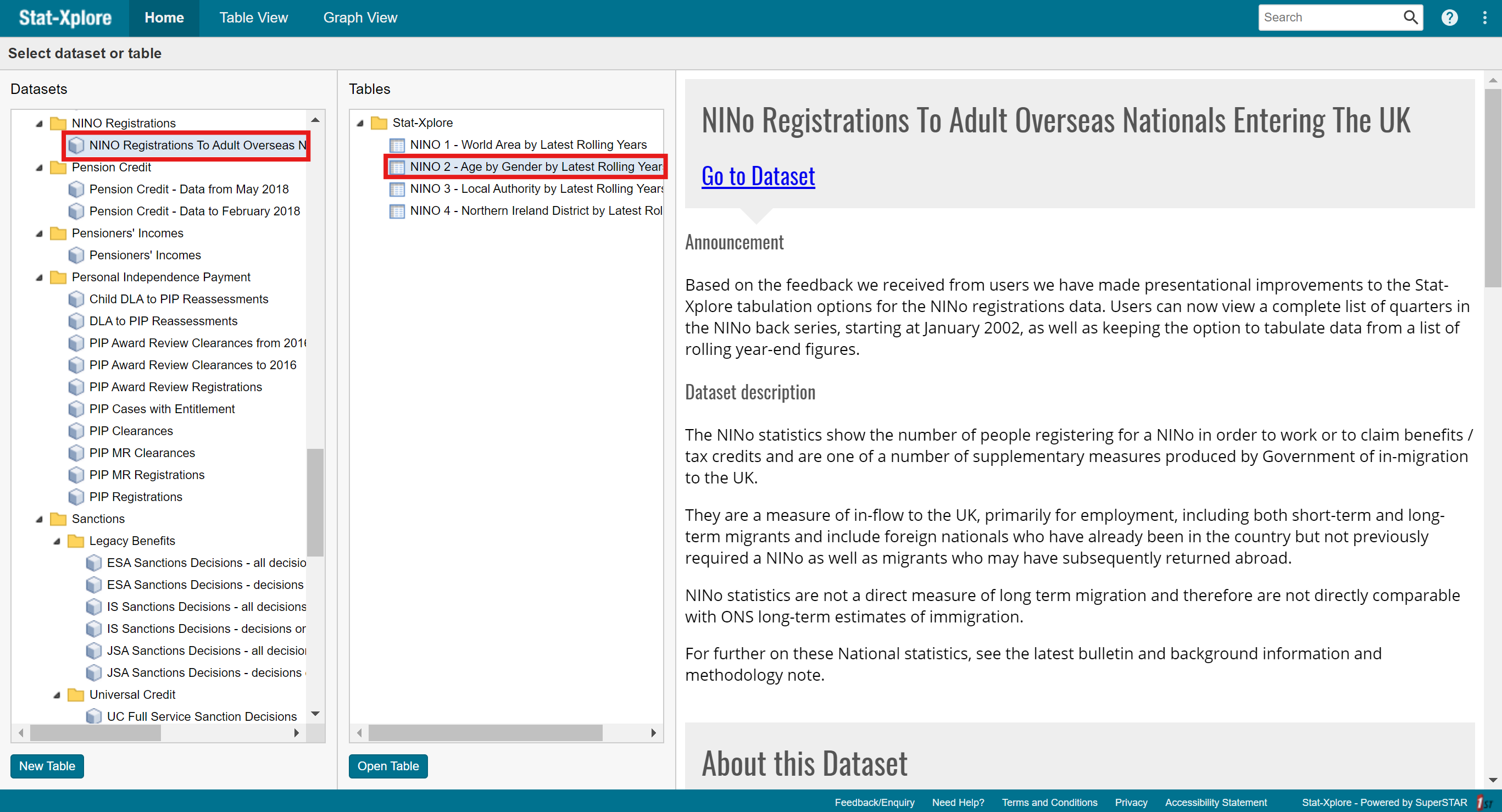Select PIP MR Registrations dataset

(147, 475)
